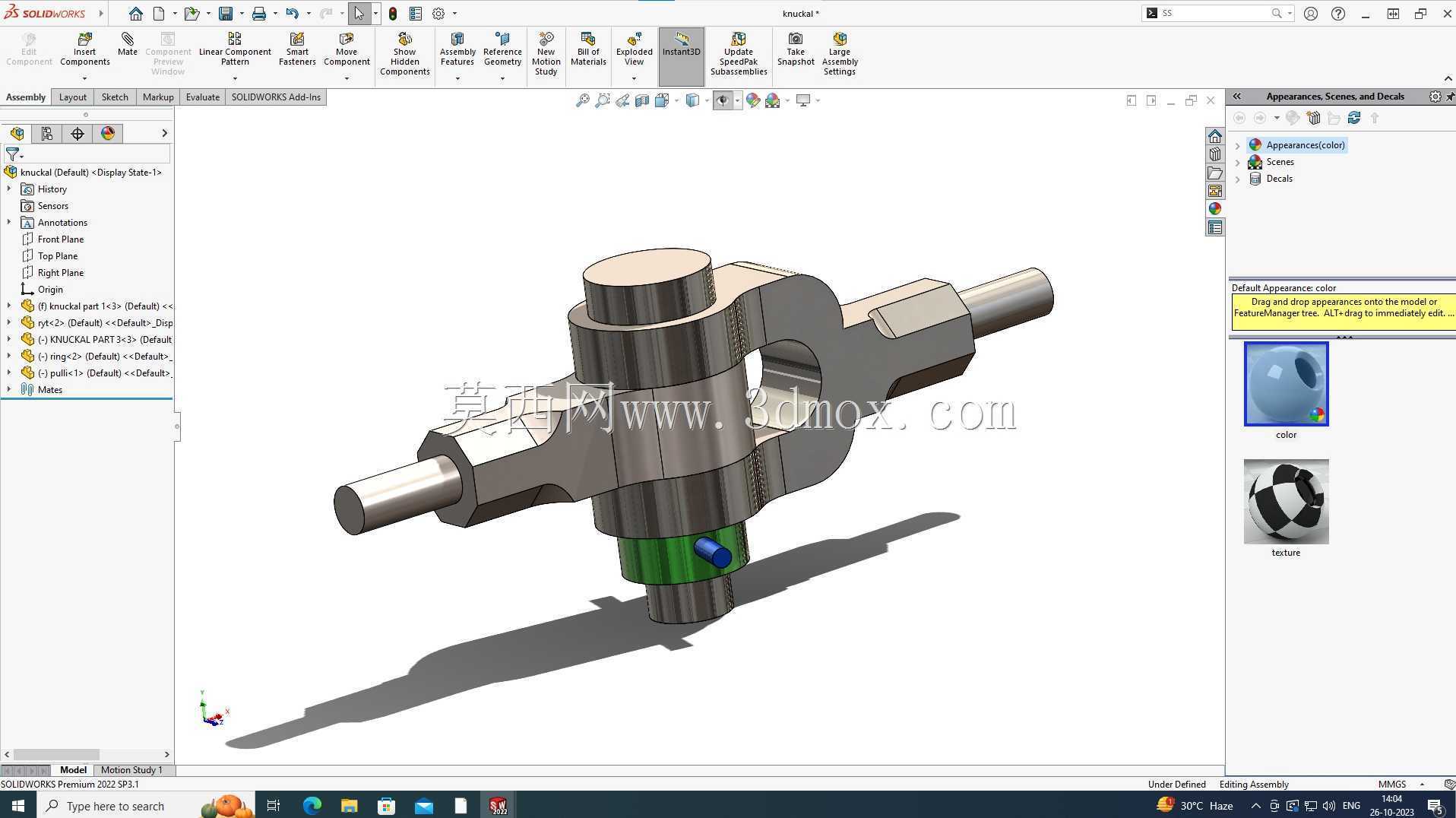Open the FeatureManager design tree tab

click(17, 134)
